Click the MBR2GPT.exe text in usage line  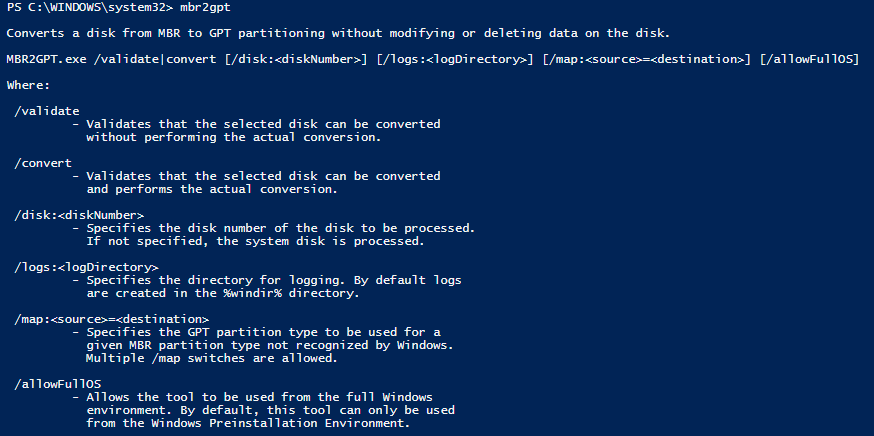click(x=47, y=59)
